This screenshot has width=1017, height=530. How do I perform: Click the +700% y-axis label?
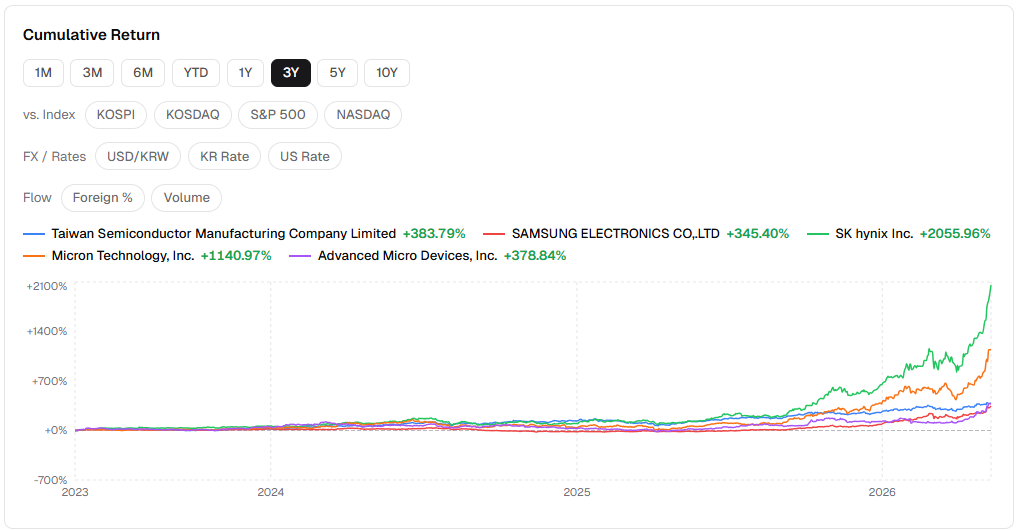tap(49, 381)
